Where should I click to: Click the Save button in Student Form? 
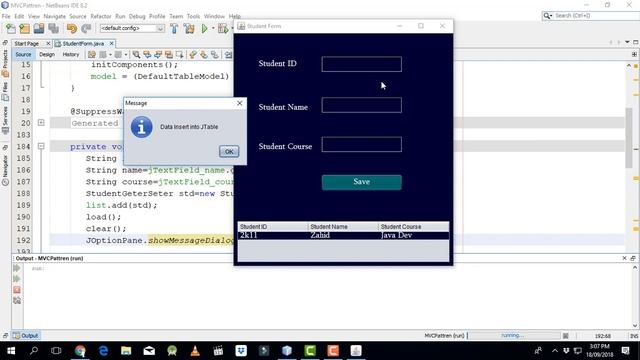pyautogui.click(x=362, y=182)
